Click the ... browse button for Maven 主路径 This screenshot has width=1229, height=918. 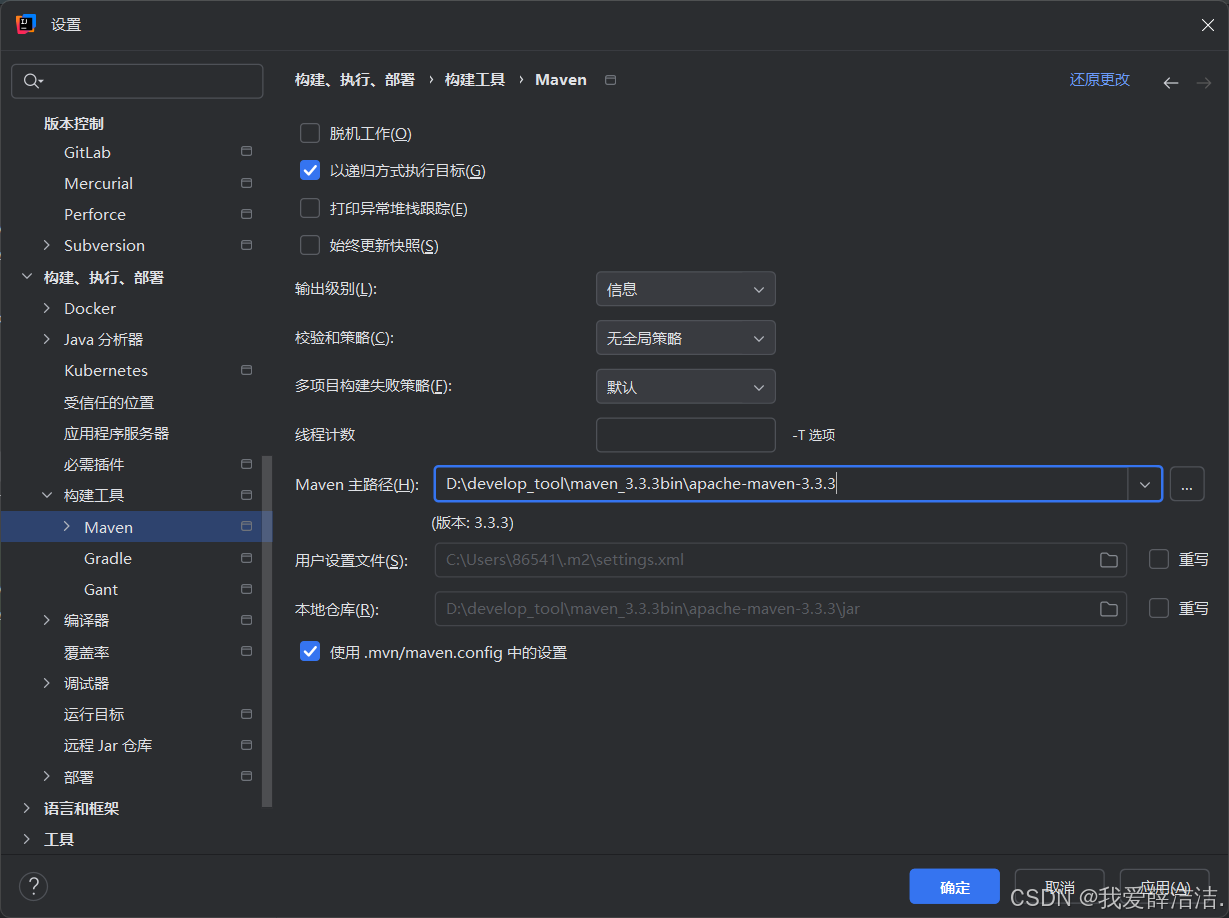(x=1187, y=484)
